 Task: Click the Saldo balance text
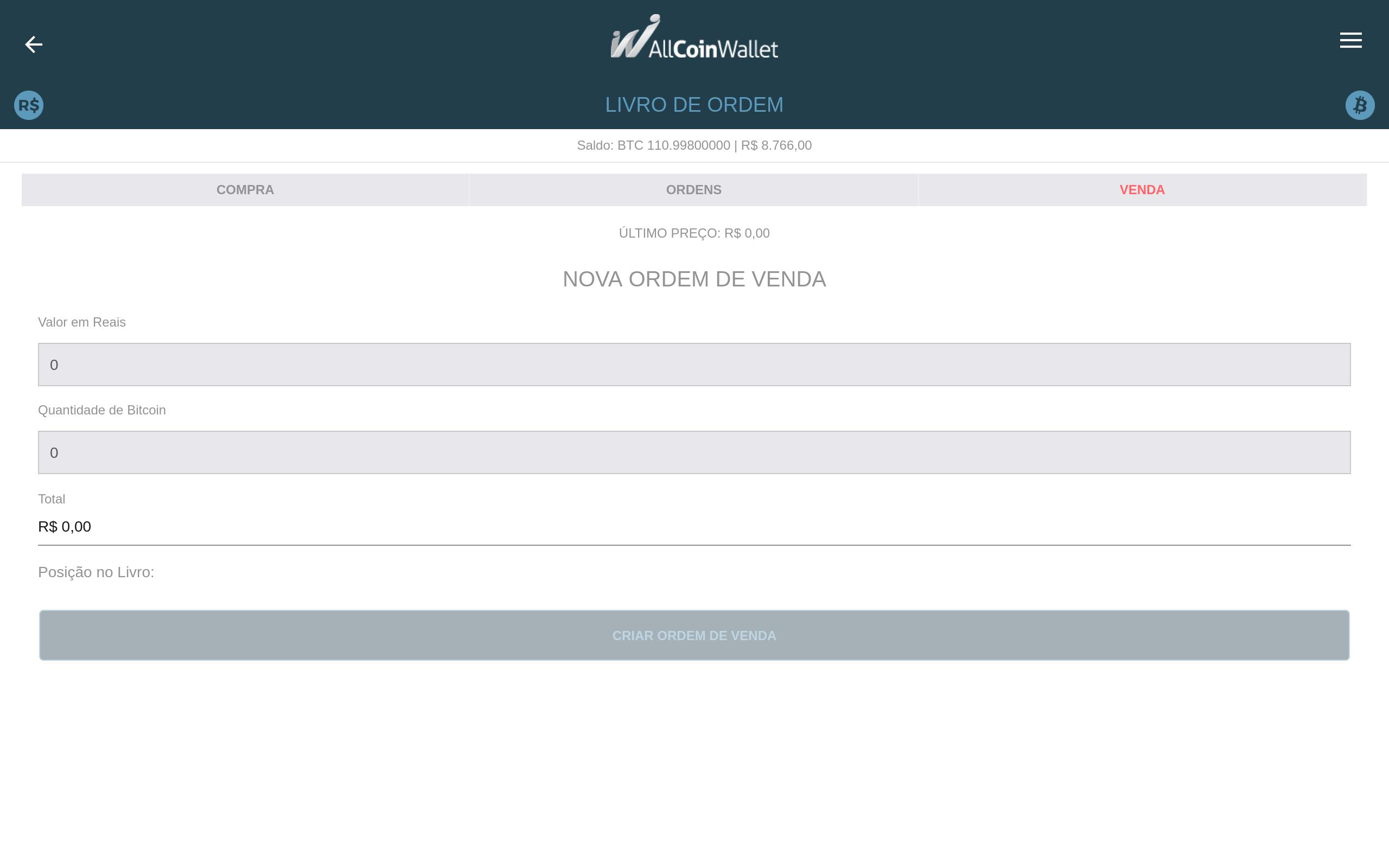pyautogui.click(x=694, y=145)
